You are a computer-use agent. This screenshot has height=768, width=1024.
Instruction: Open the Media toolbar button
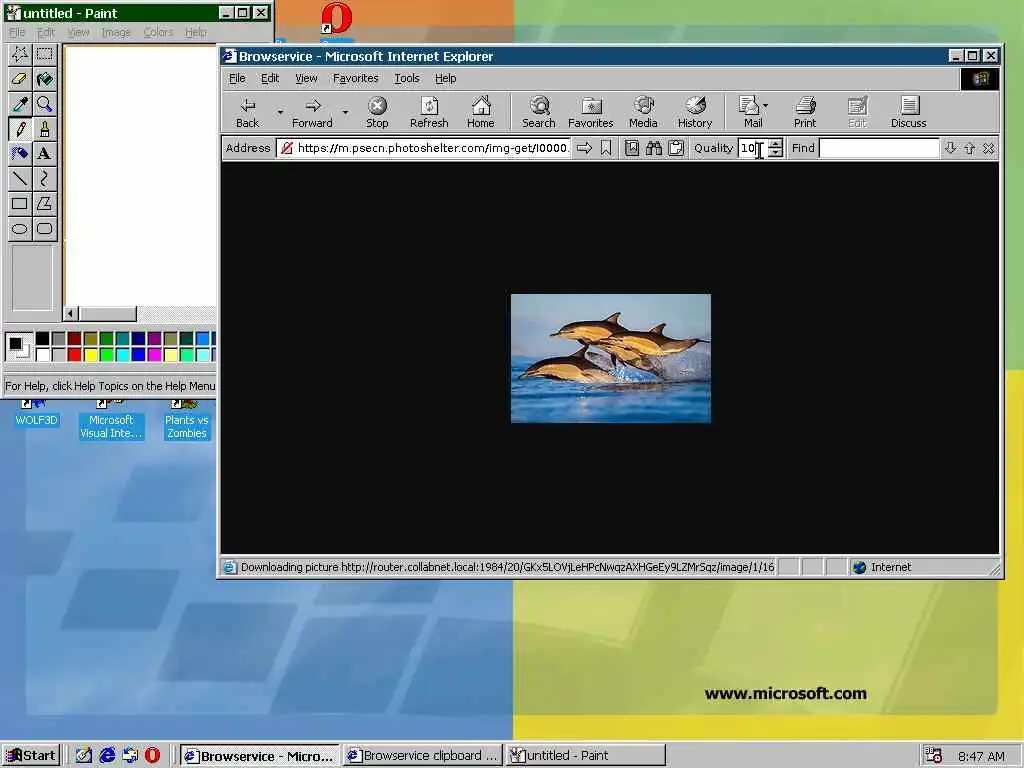click(x=643, y=112)
